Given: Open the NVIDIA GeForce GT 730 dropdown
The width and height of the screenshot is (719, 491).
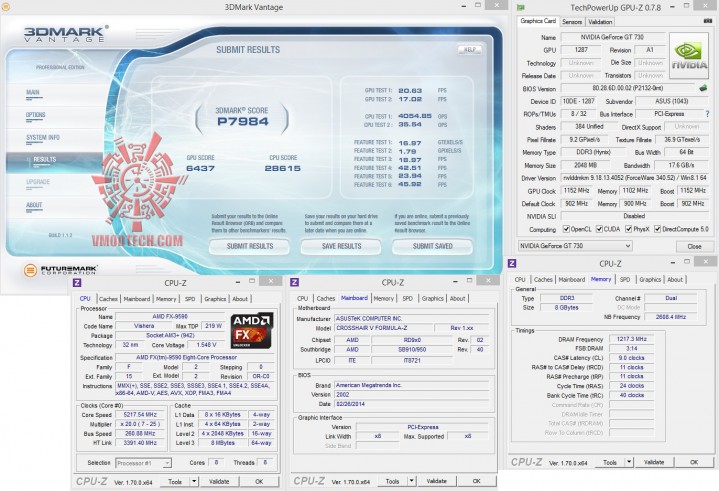Looking at the screenshot, I should point(575,246).
